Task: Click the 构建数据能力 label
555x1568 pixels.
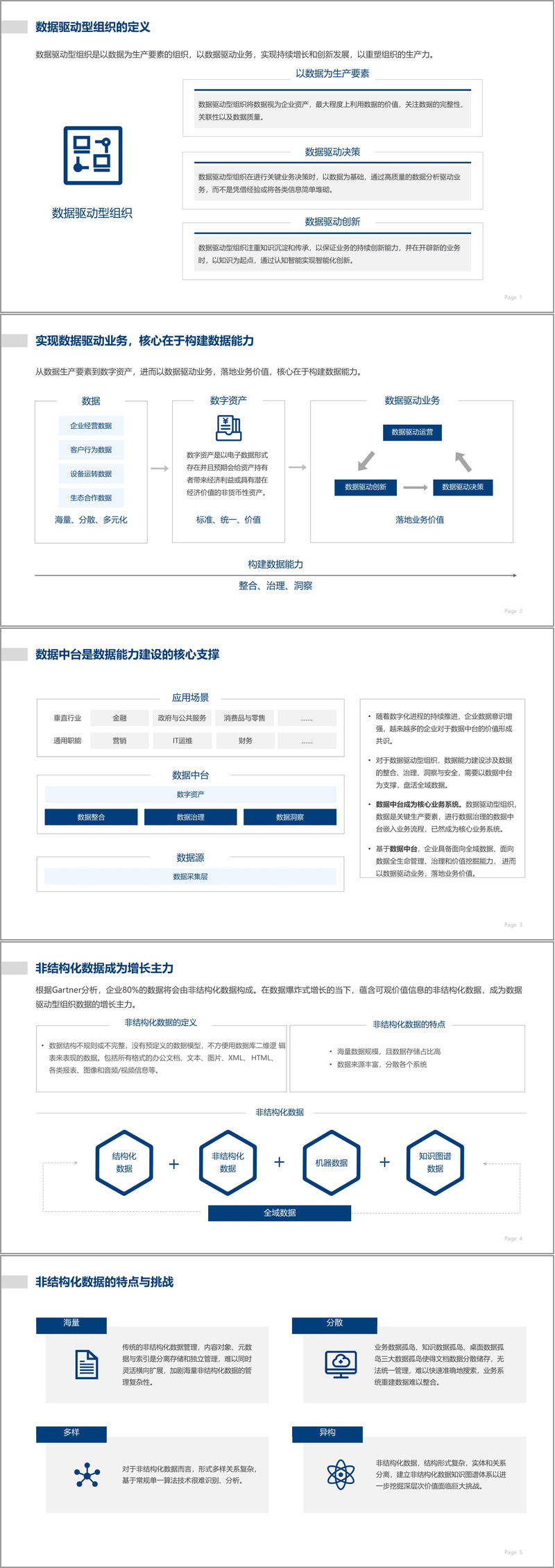Action: pyautogui.click(x=275, y=564)
